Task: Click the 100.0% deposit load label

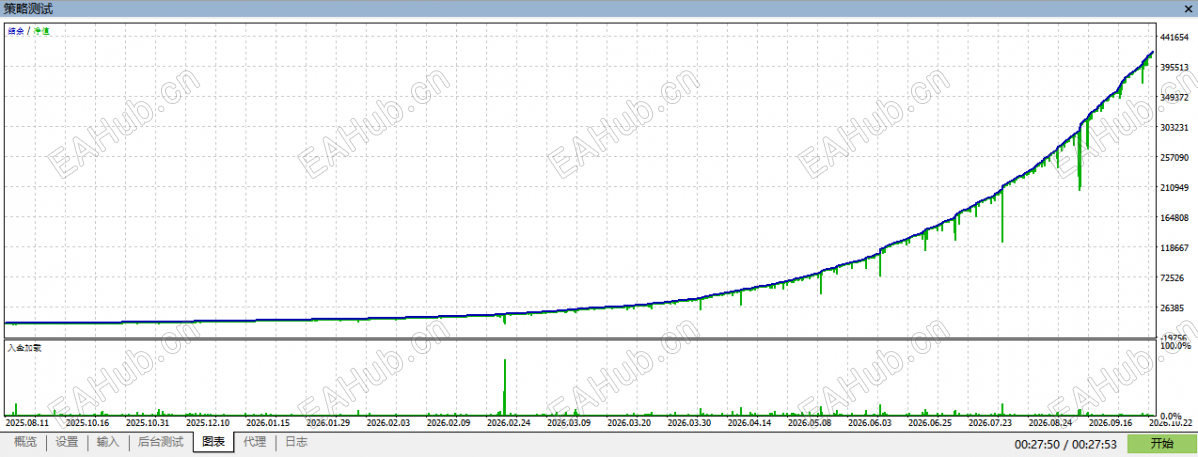Action: [1175, 346]
